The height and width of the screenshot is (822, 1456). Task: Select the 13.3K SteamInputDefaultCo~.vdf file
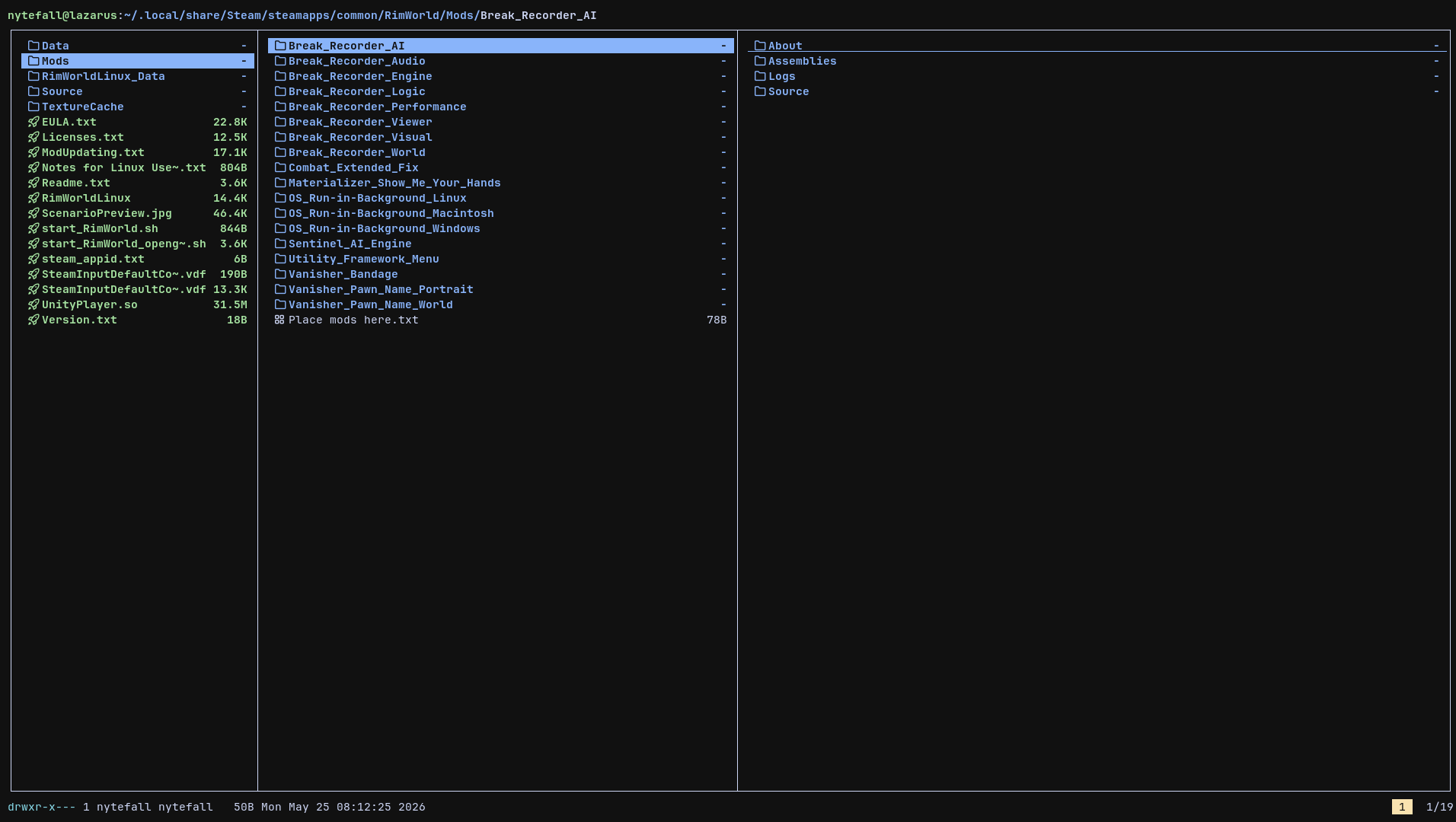tap(138, 289)
